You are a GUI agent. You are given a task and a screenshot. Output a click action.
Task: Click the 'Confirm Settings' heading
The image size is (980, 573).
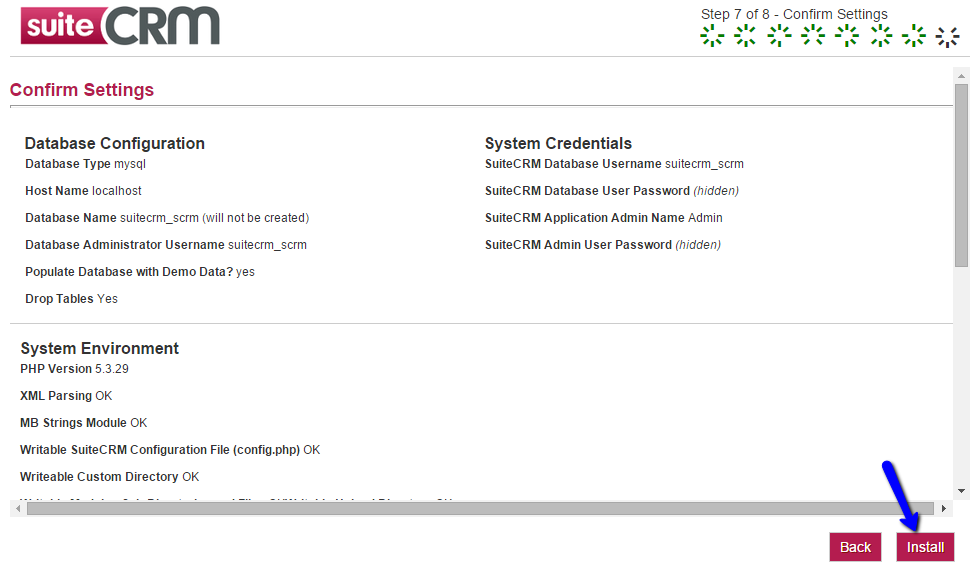82,90
